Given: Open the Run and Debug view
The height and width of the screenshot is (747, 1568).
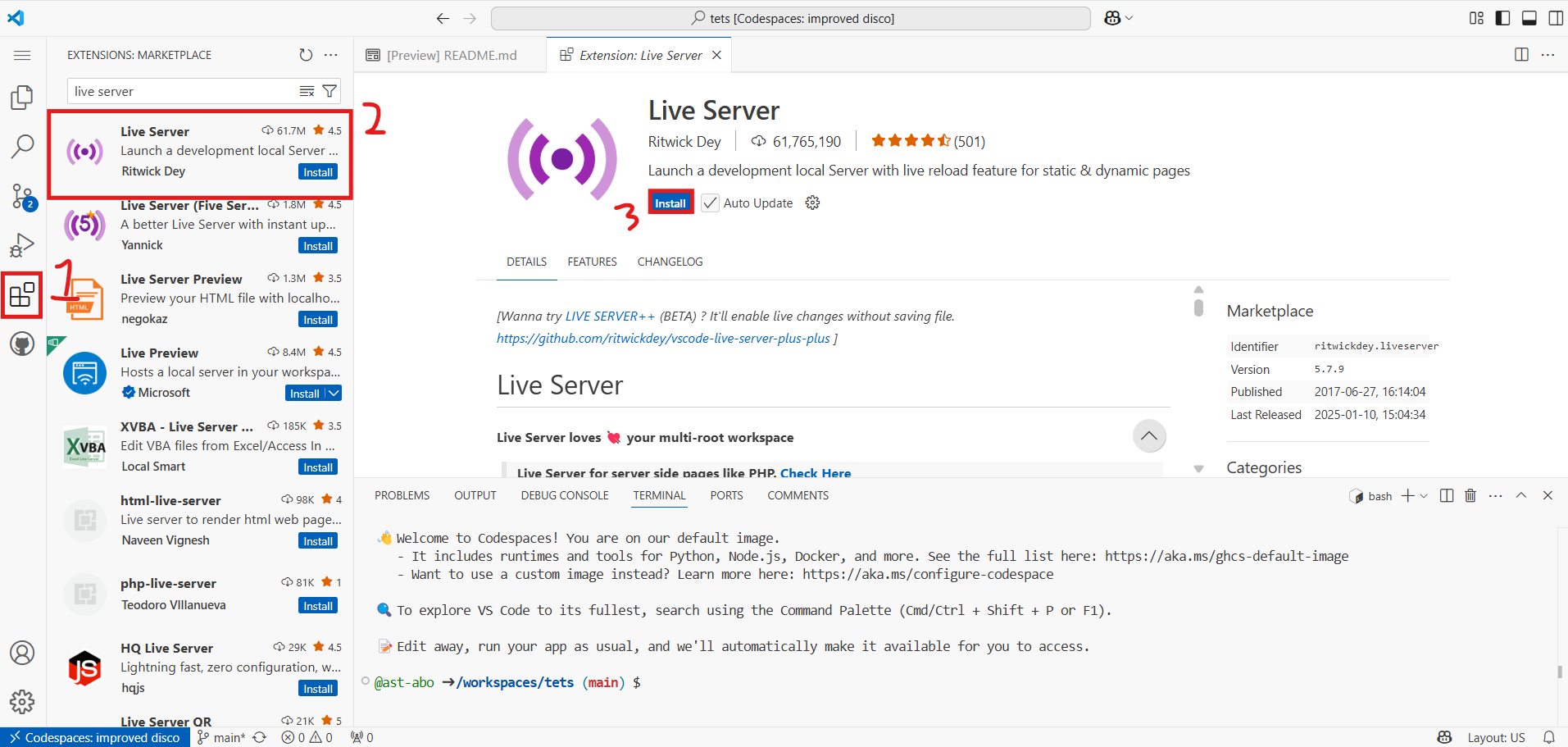Looking at the screenshot, I should pos(22,245).
